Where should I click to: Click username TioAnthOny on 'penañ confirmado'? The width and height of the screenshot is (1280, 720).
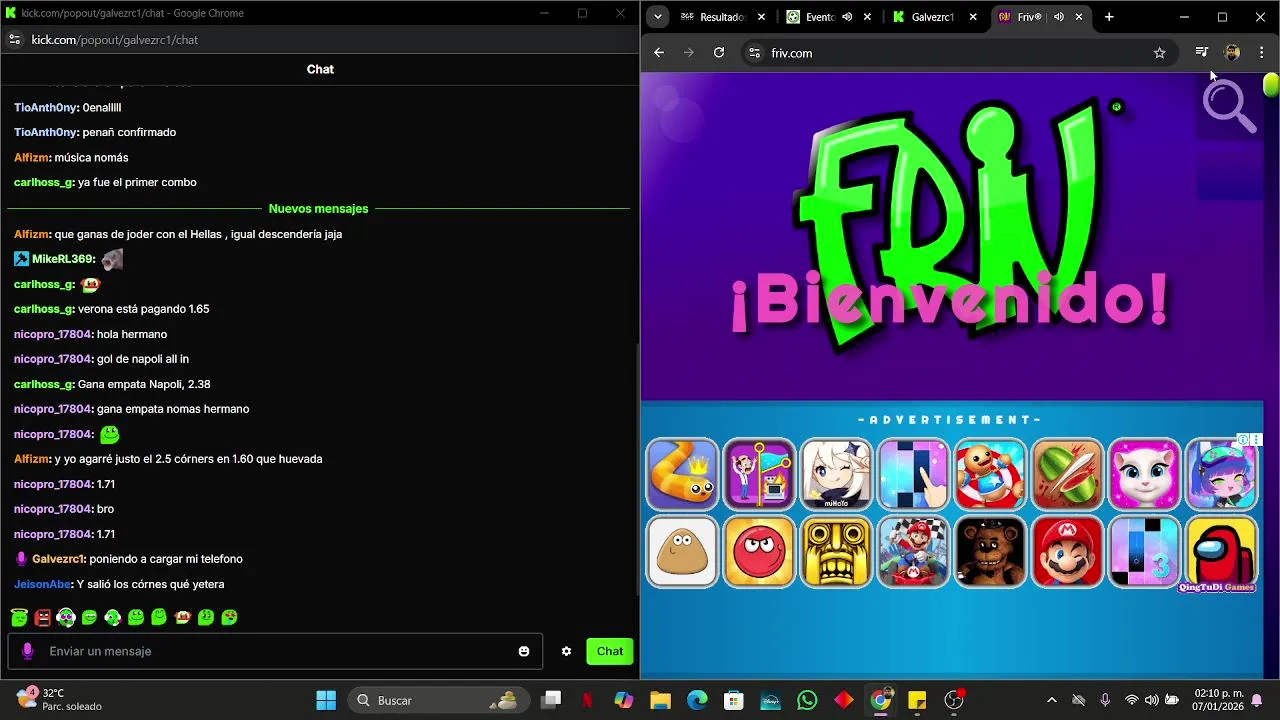click(x=45, y=132)
